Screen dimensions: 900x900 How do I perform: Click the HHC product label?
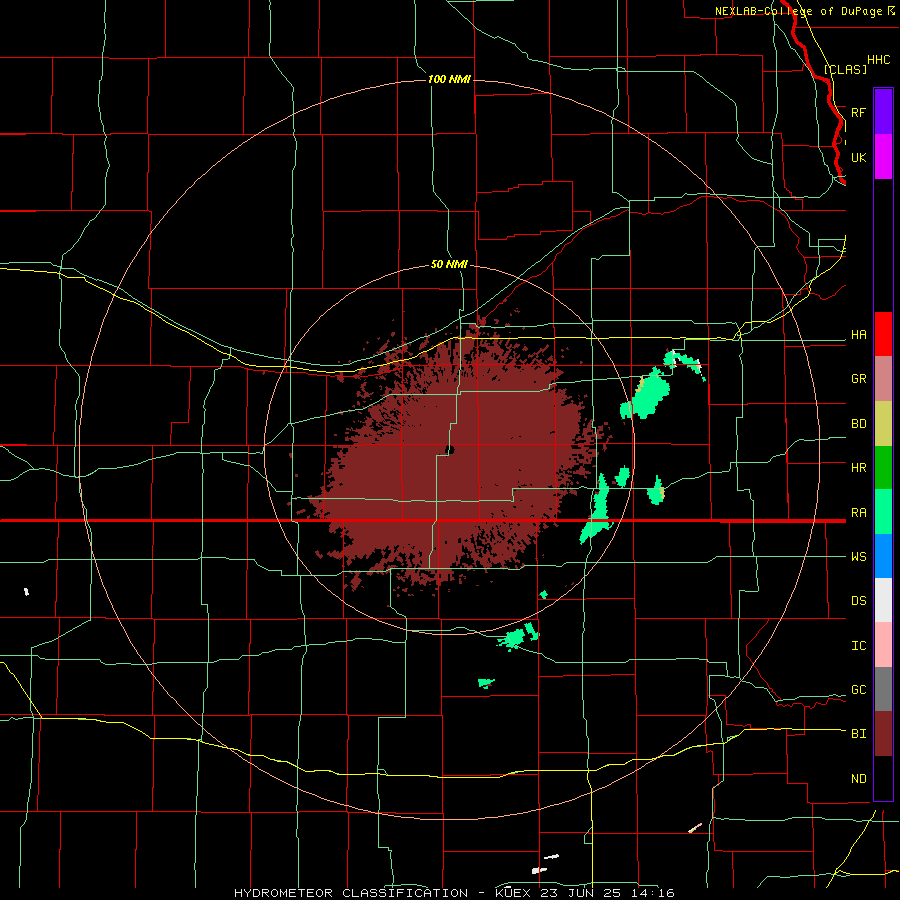point(878,60)
